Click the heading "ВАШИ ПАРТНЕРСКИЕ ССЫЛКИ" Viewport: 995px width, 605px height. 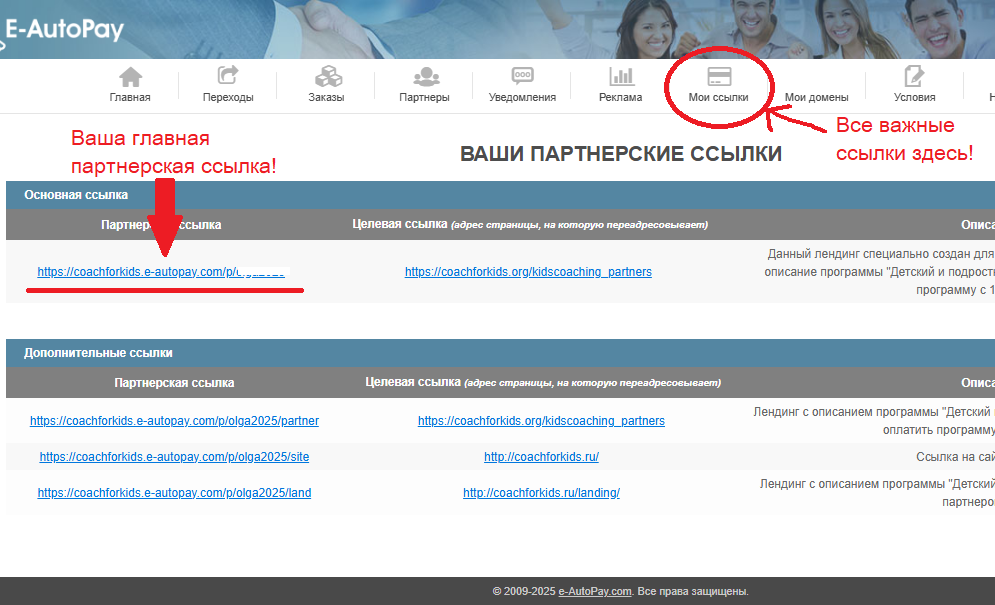tap(621, 154)
